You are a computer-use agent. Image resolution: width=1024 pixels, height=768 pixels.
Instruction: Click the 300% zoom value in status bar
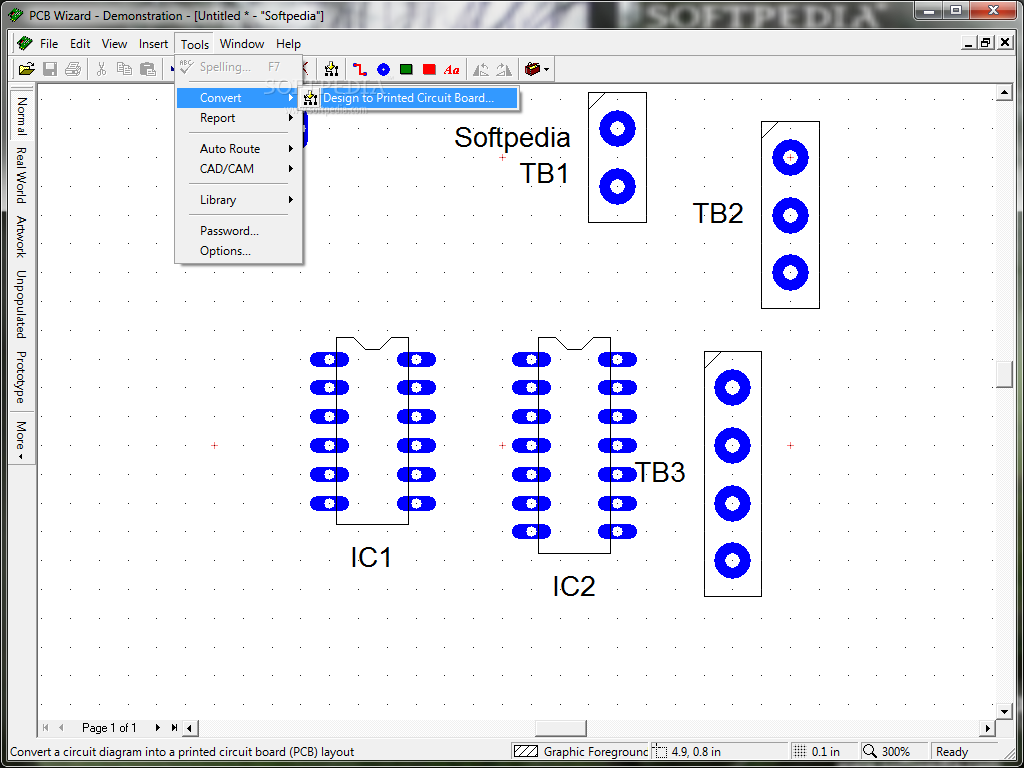point(895,752)
